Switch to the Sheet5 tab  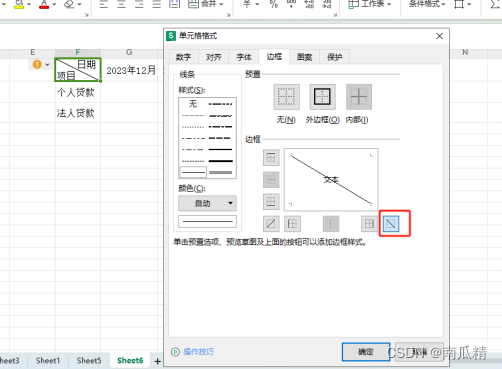pyautogui.click(x=89, y=361)
